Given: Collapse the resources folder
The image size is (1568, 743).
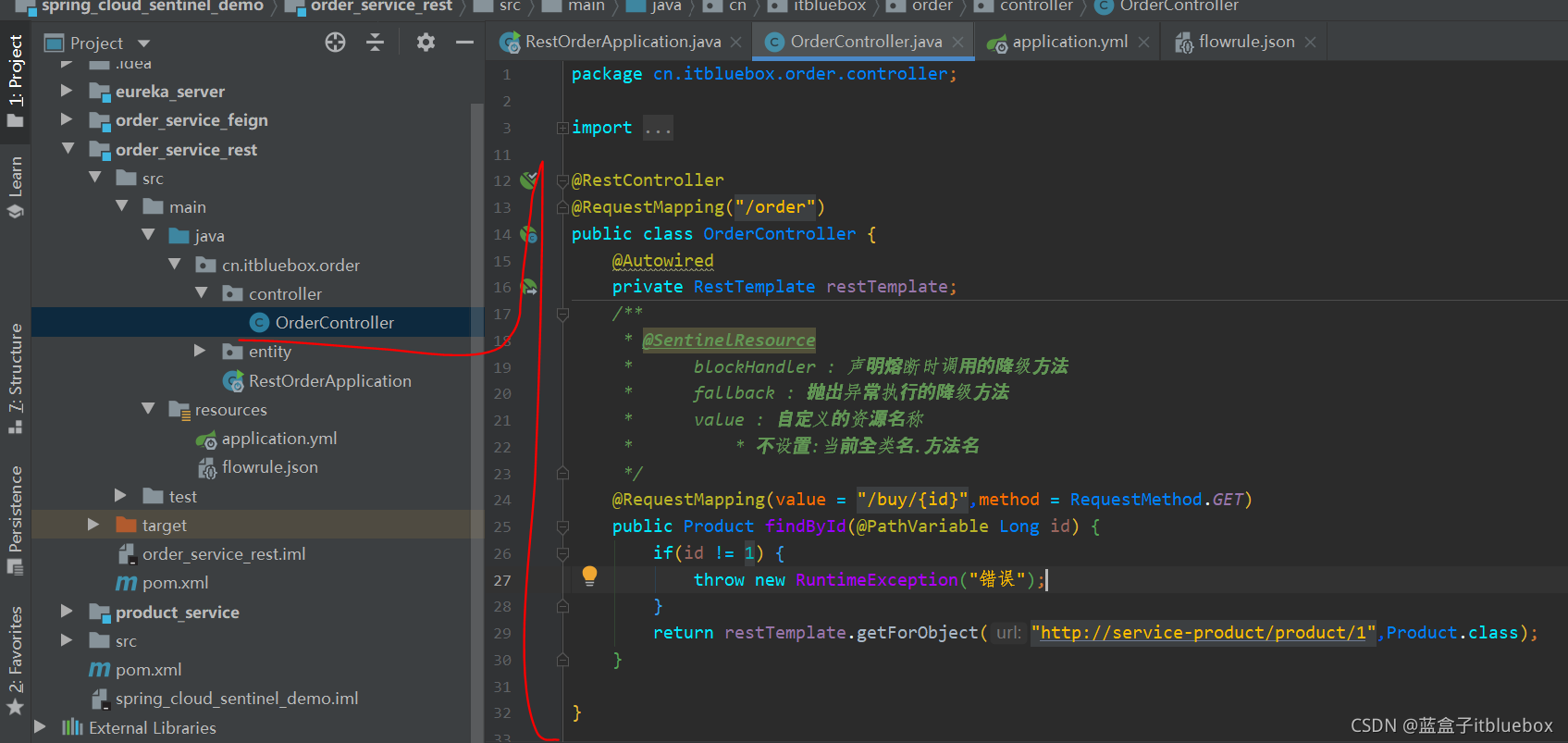Looking at the screenshot, I should coord(148,408).
